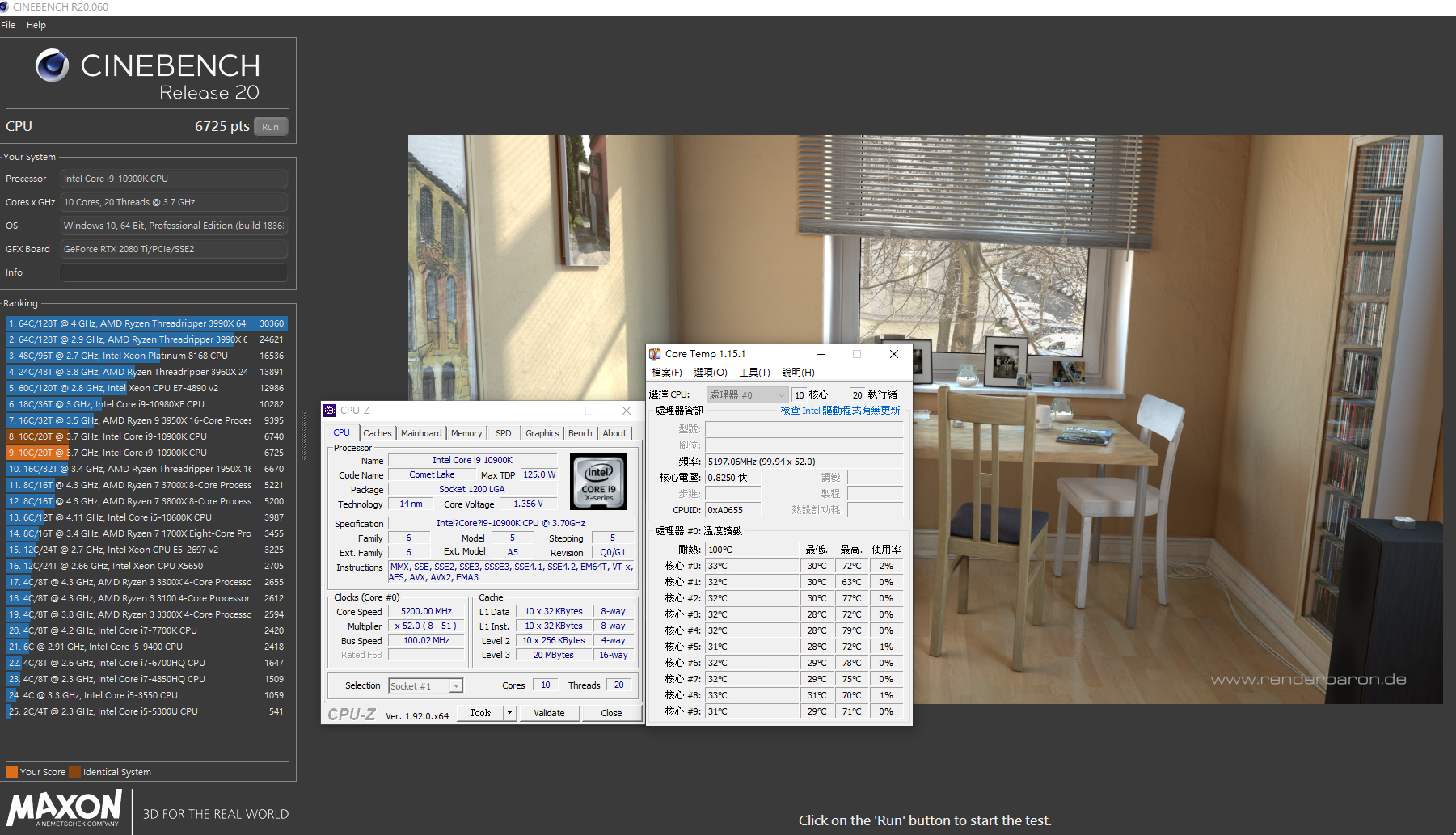Screen dimensions: 1456x835
Task: Select ranking row 9 i9-10900K score 6725
Action: (147, 453)
